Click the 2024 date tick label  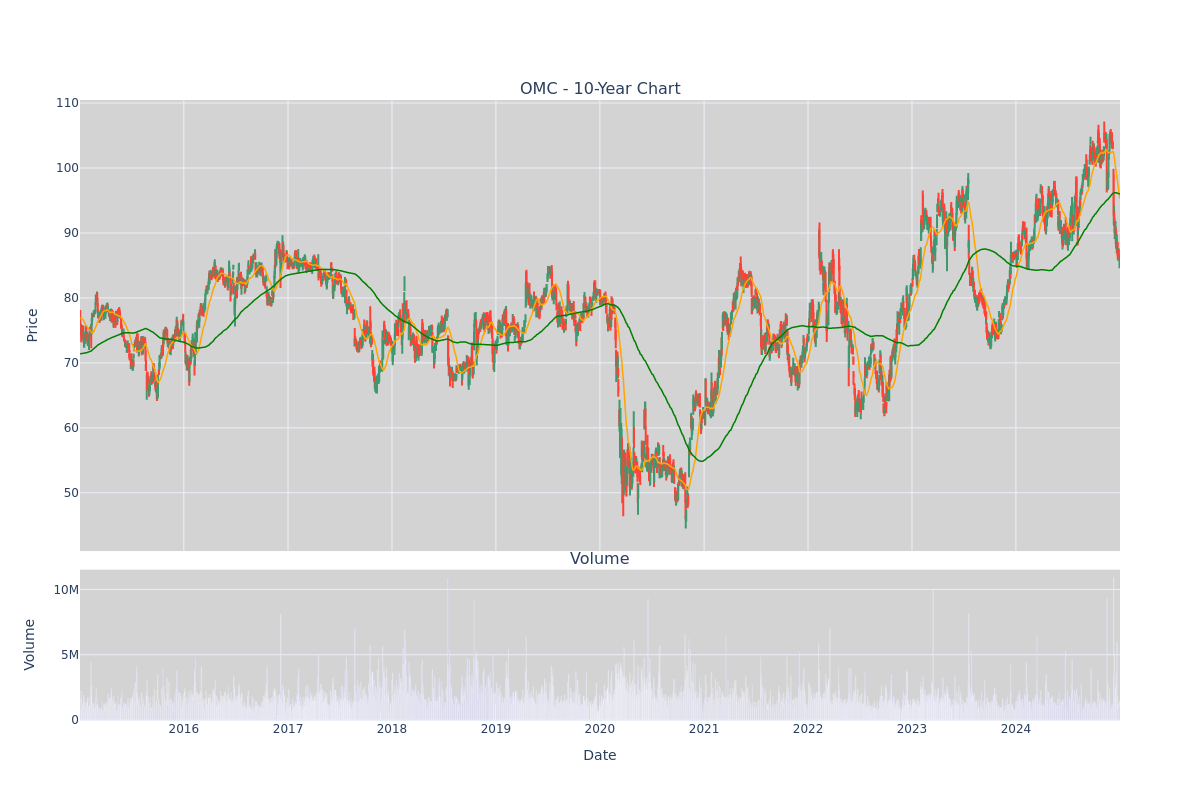1016,729
